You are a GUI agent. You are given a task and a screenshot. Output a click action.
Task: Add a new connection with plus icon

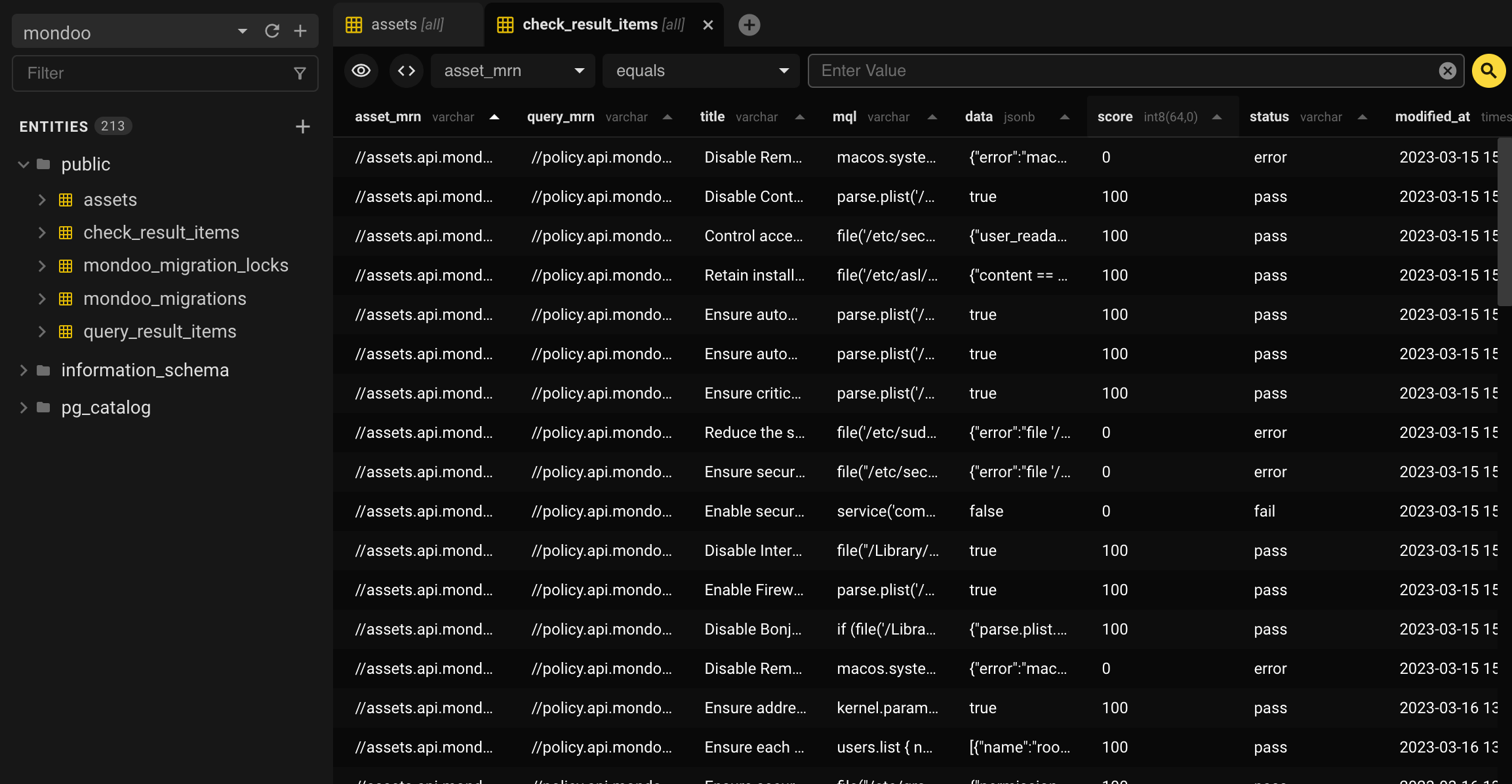[x=300, y=31]
